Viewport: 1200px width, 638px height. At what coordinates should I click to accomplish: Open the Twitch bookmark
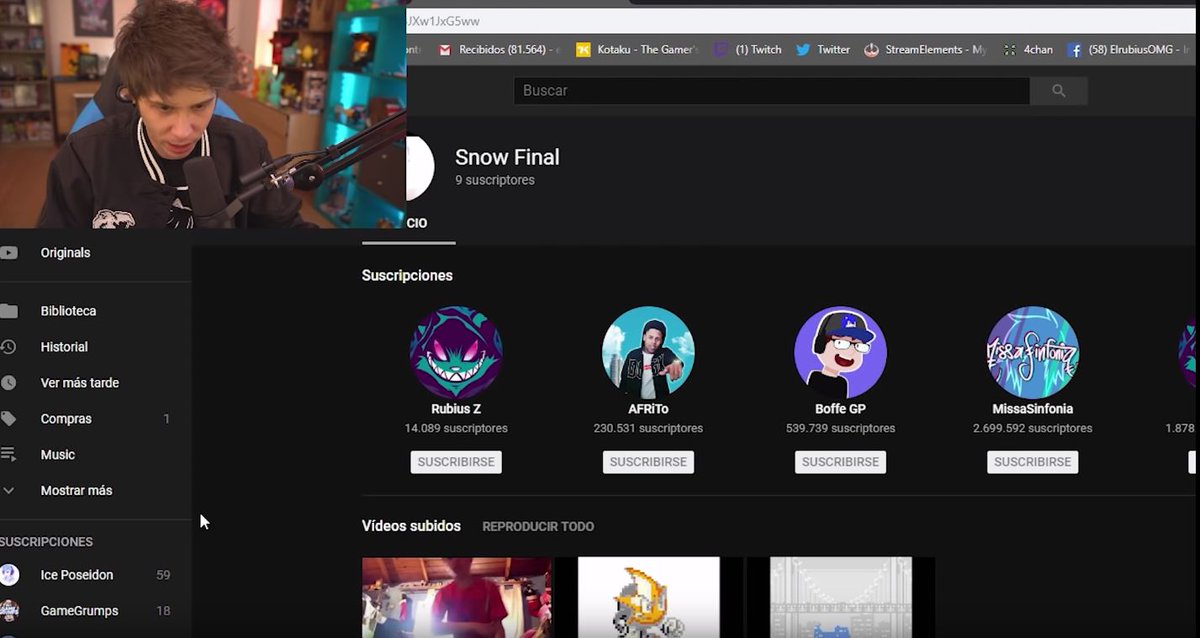click(x=748, y=49)
